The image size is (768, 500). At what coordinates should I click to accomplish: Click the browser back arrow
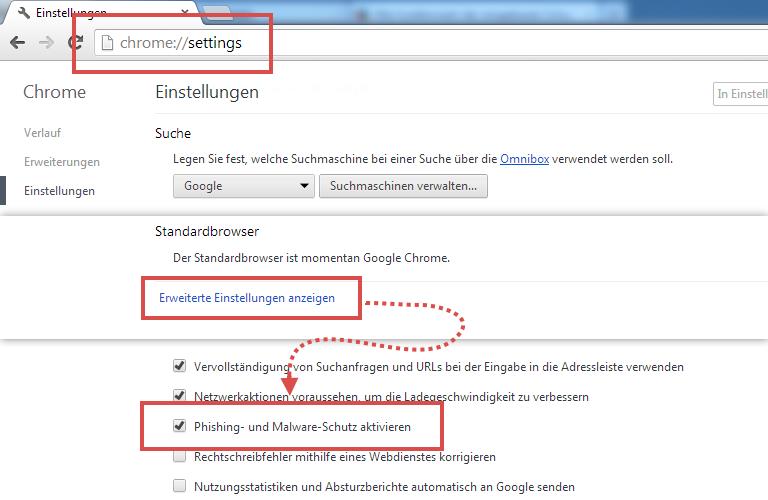tap(18, 43)
